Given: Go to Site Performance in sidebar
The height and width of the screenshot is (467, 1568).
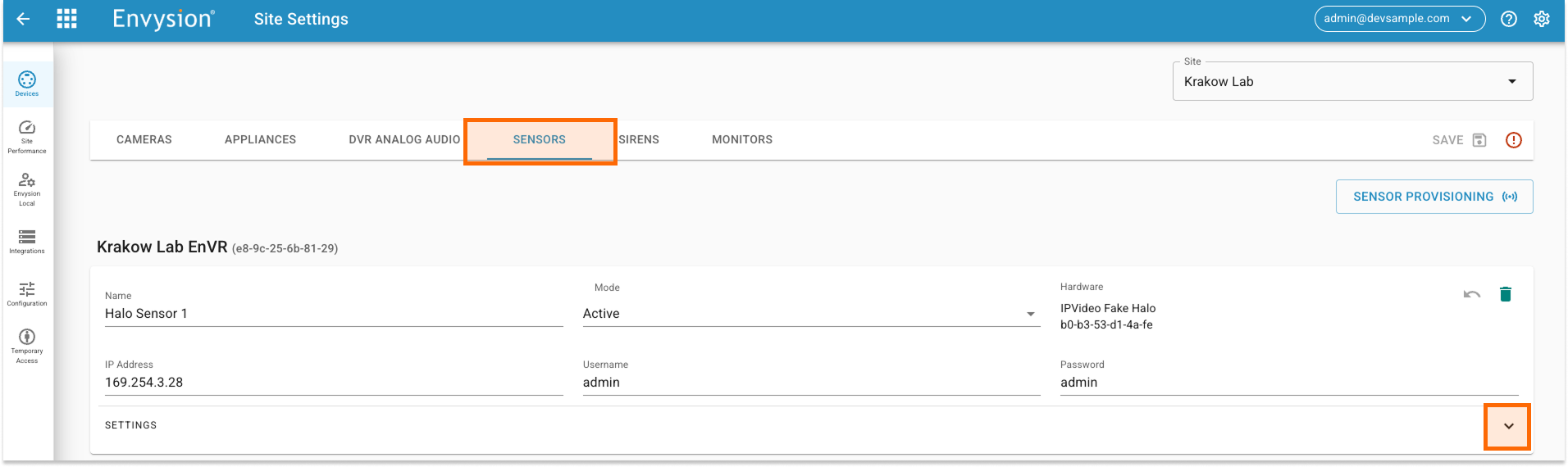Looking at the screenshot, I should click(x=27, y=137).
